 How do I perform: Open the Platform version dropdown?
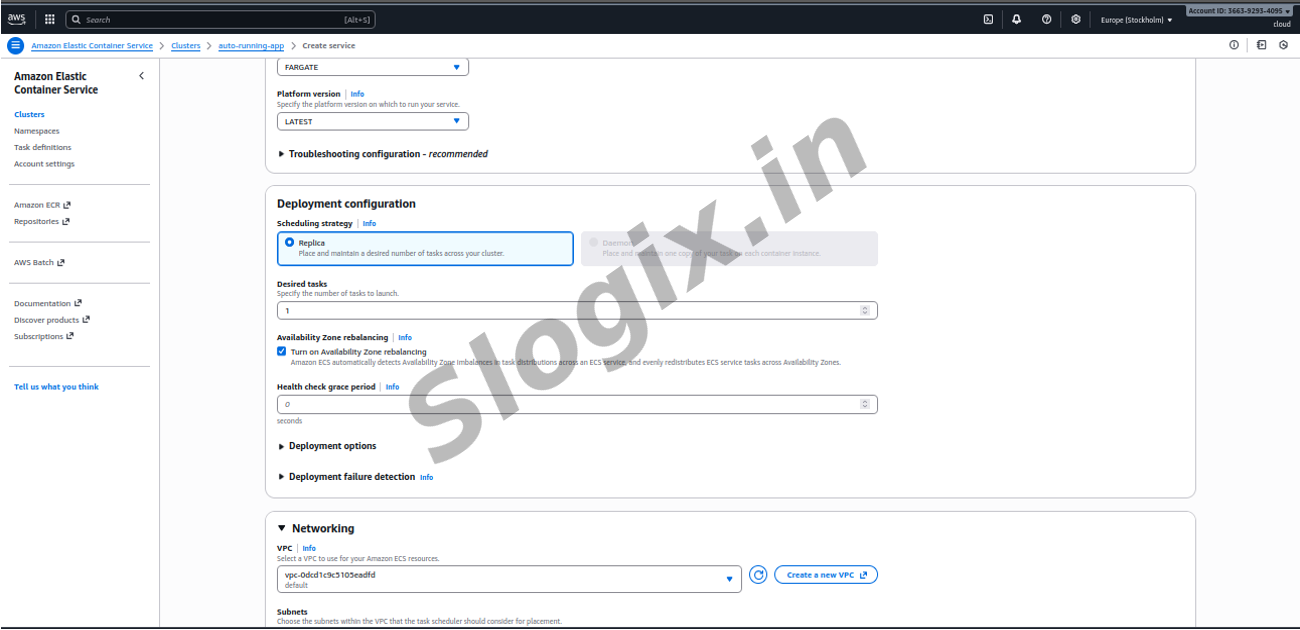click(x=372, y=122)
